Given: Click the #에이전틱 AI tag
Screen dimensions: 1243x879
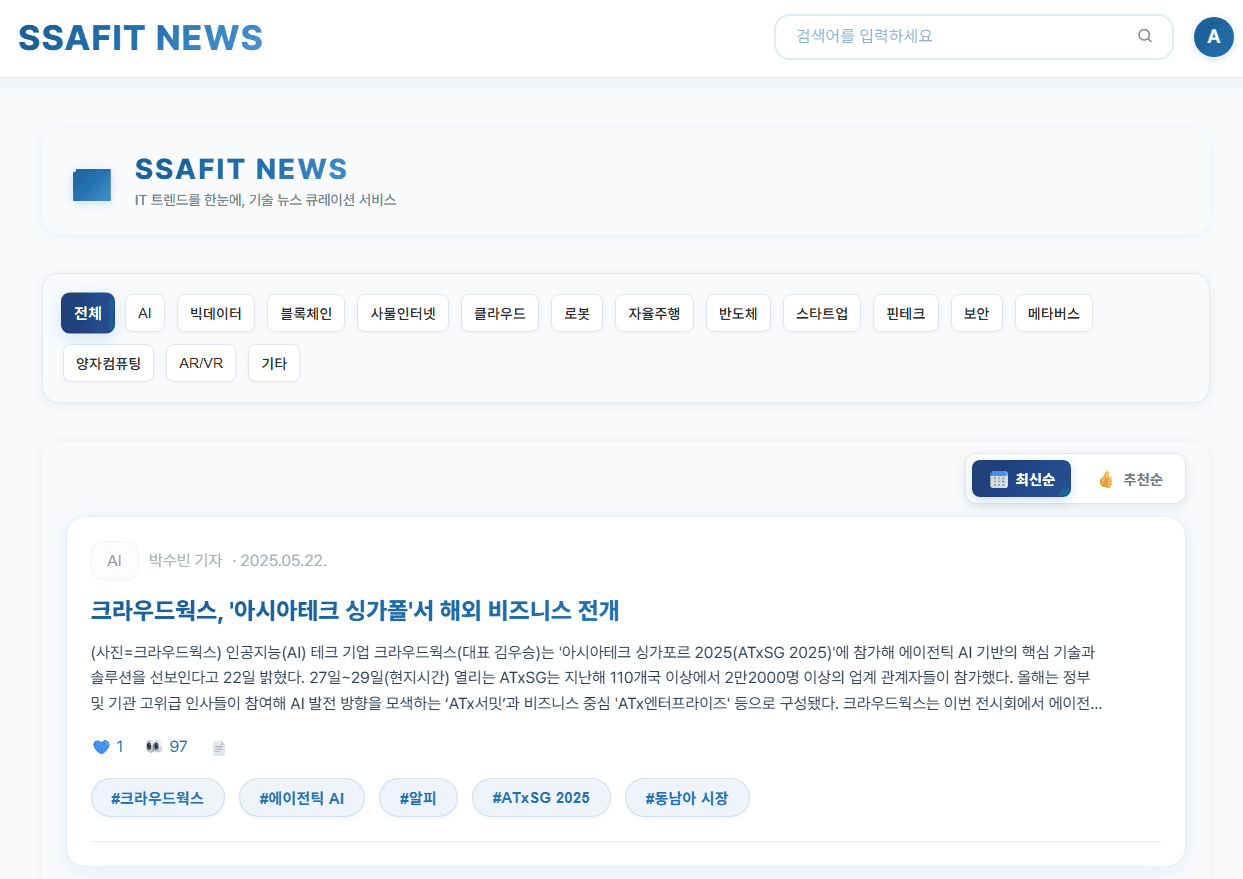Looking at the screenshot, I should (301, 797).
